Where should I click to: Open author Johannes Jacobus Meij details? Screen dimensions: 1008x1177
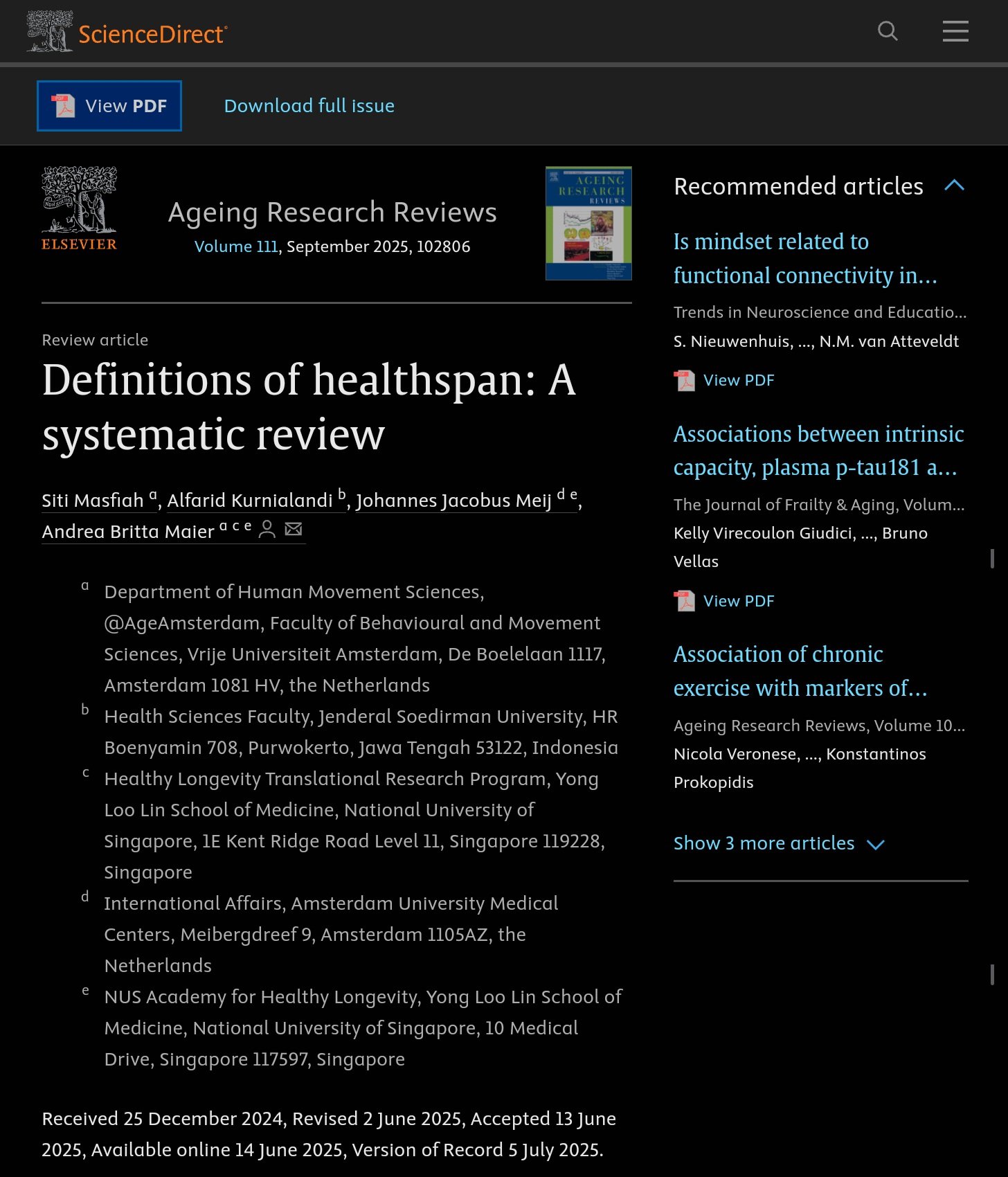click(x=467, y=500)
